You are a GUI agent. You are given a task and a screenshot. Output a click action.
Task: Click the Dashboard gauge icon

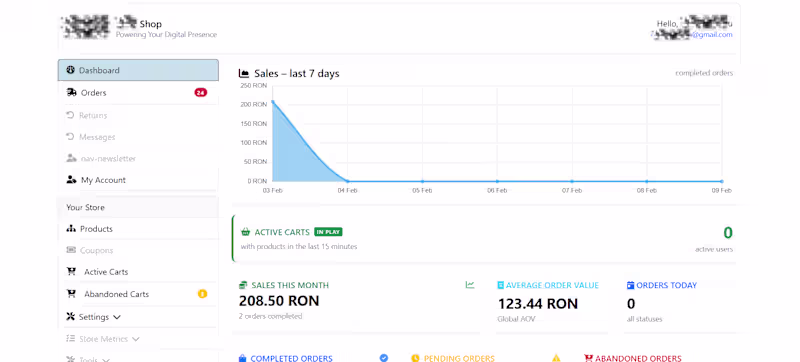[x=70, y=70]
